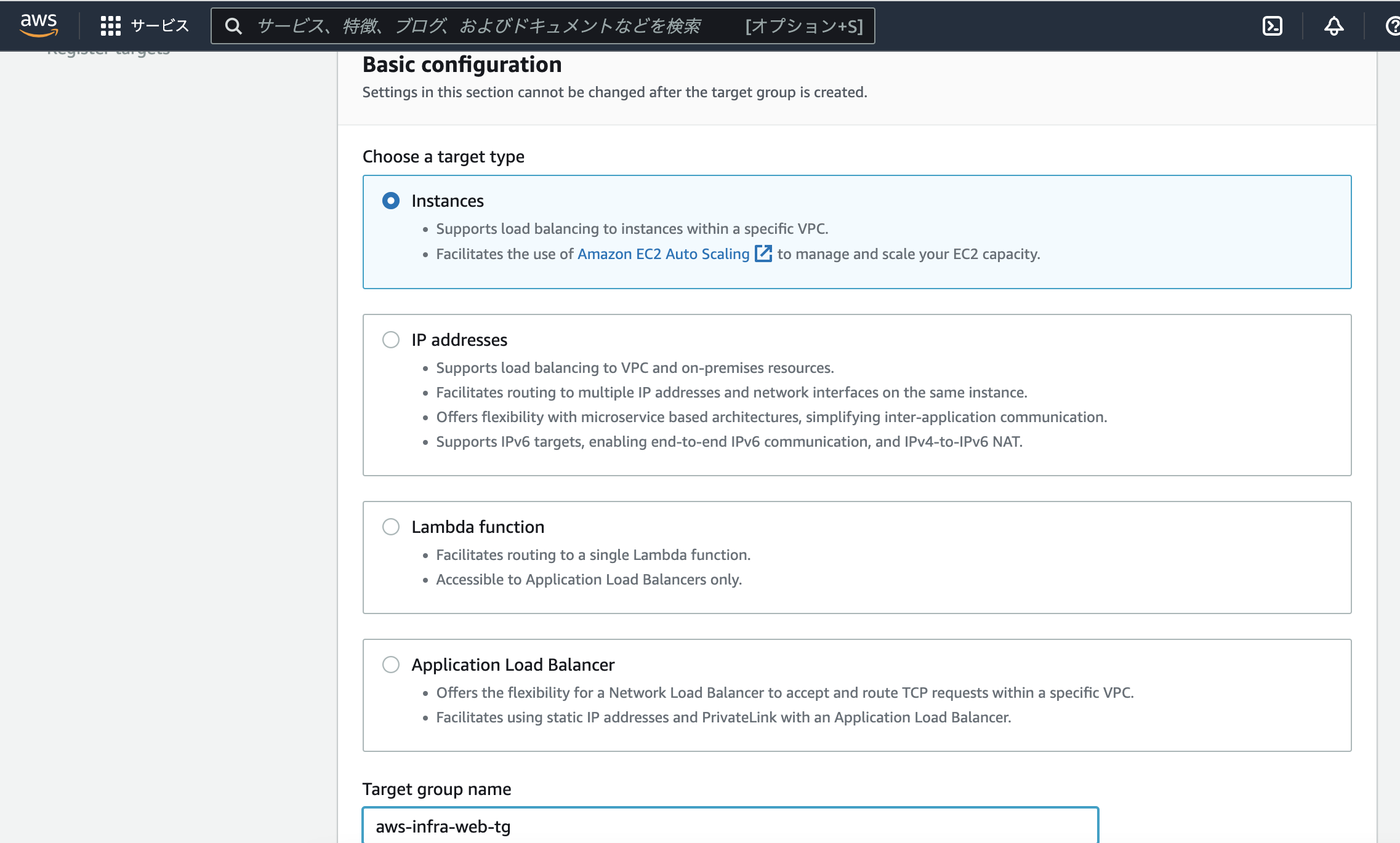Select the Instances target type radio

pos(391,201)
